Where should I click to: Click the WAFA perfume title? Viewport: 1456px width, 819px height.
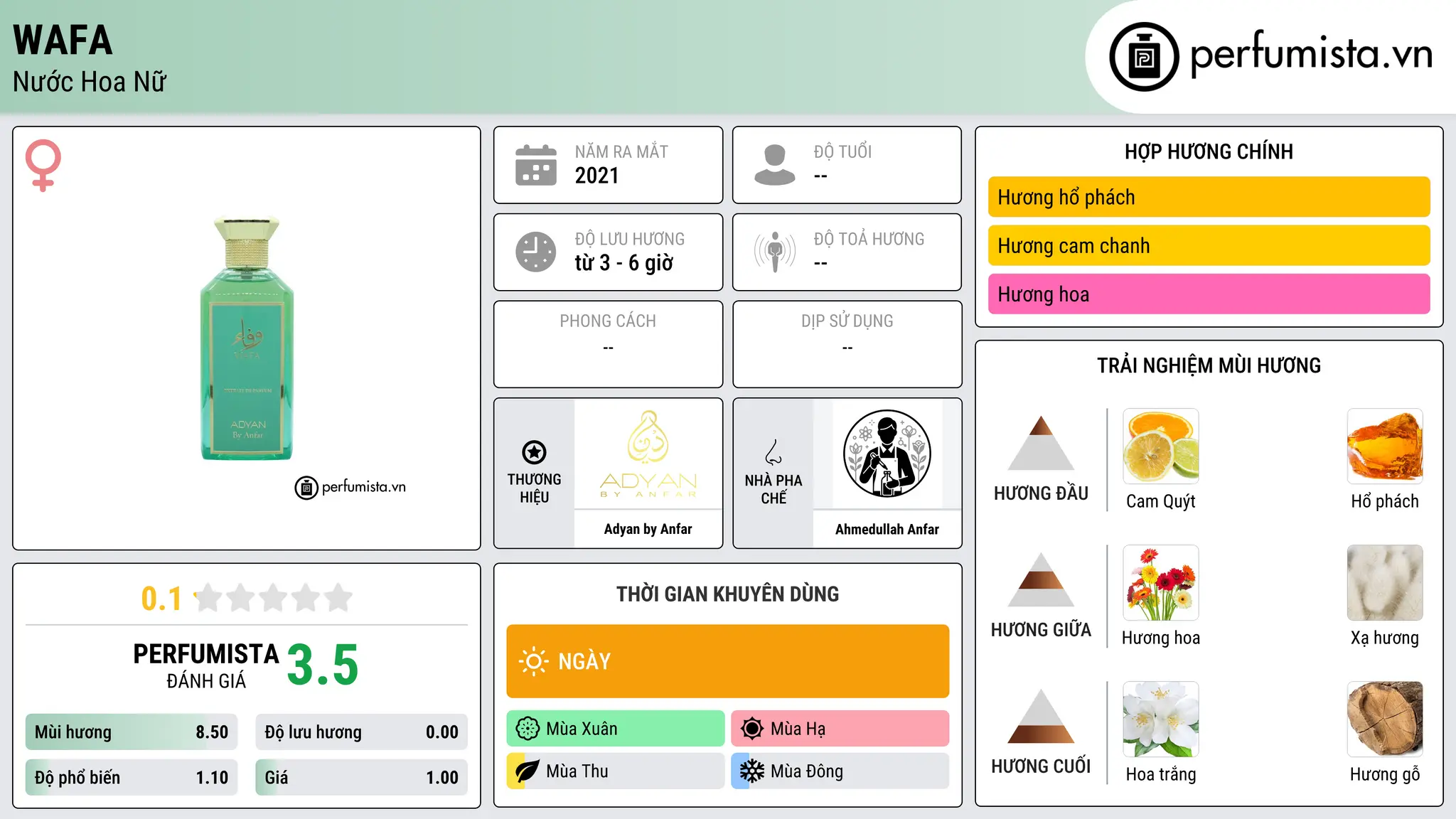pyautogui.click(x=63, y=40)
